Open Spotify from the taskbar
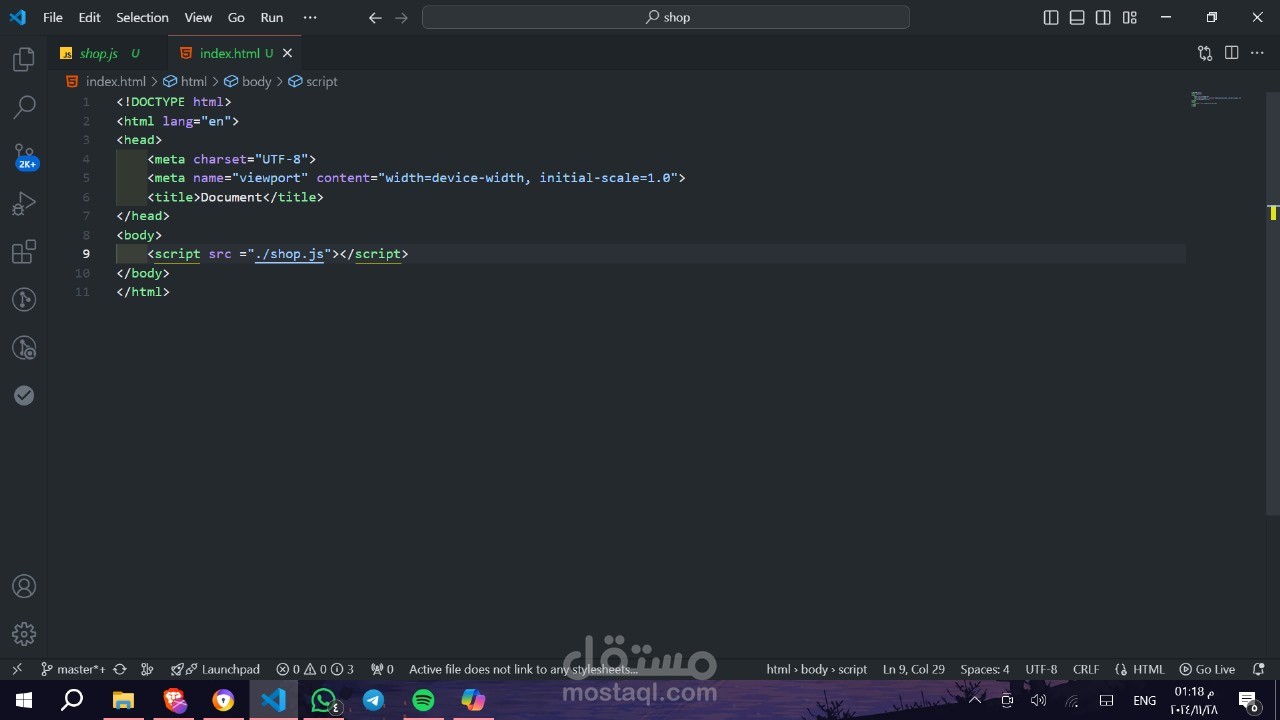Image resolution: width=1280 pixels, height=720 pixels. click(x=423, y=700)
